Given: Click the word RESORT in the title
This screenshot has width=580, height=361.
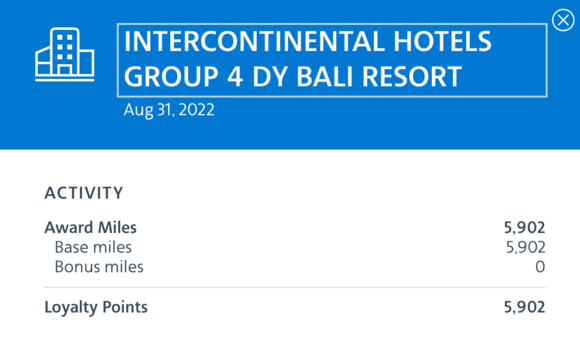Looking at the screenshot, I should [411, 77].
